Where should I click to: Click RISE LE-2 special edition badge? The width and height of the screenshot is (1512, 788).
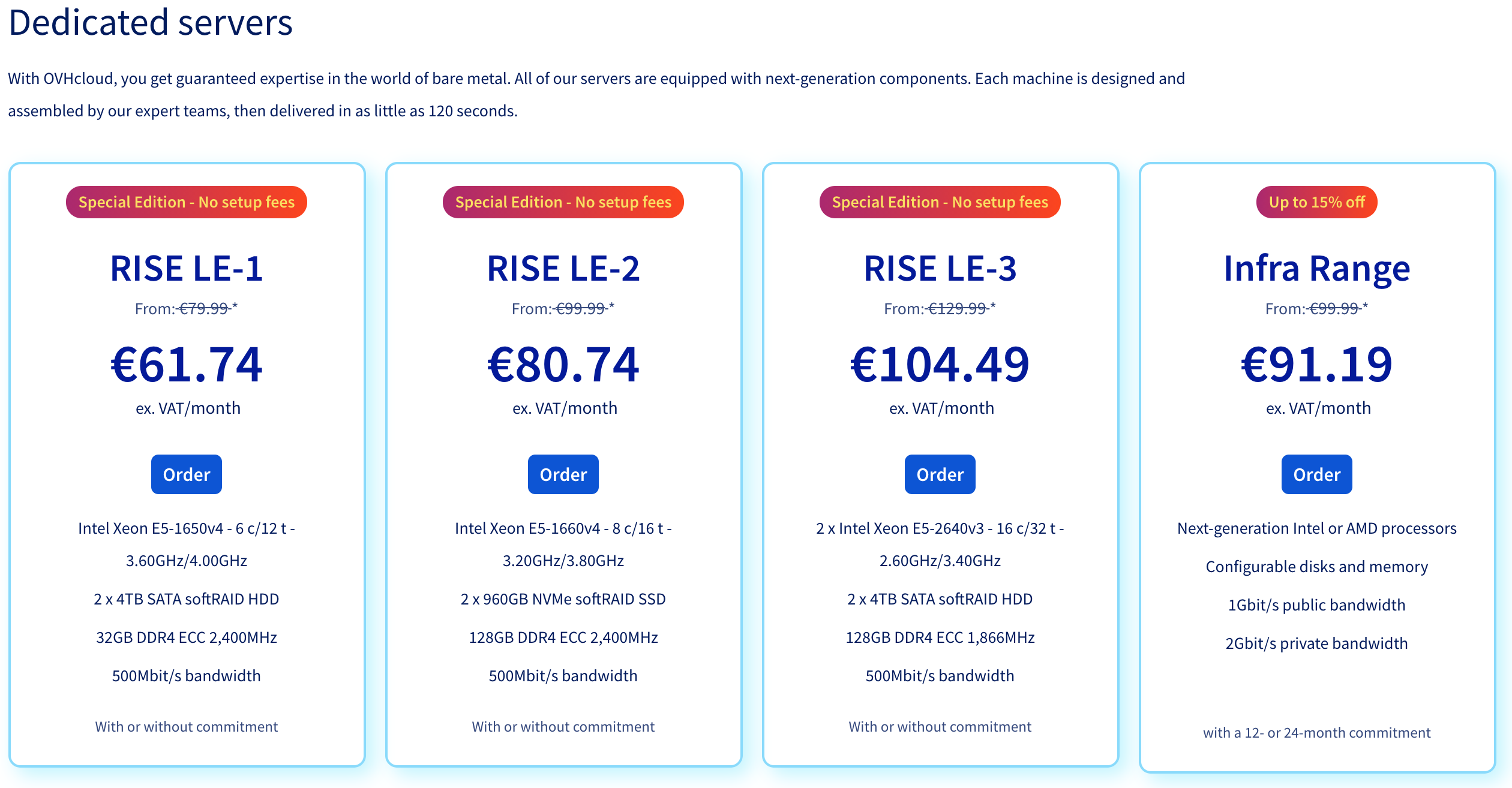pos(563,202)
